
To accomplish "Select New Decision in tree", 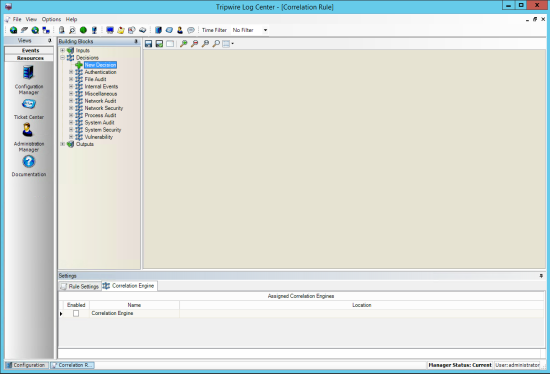I will coord(100,65).
